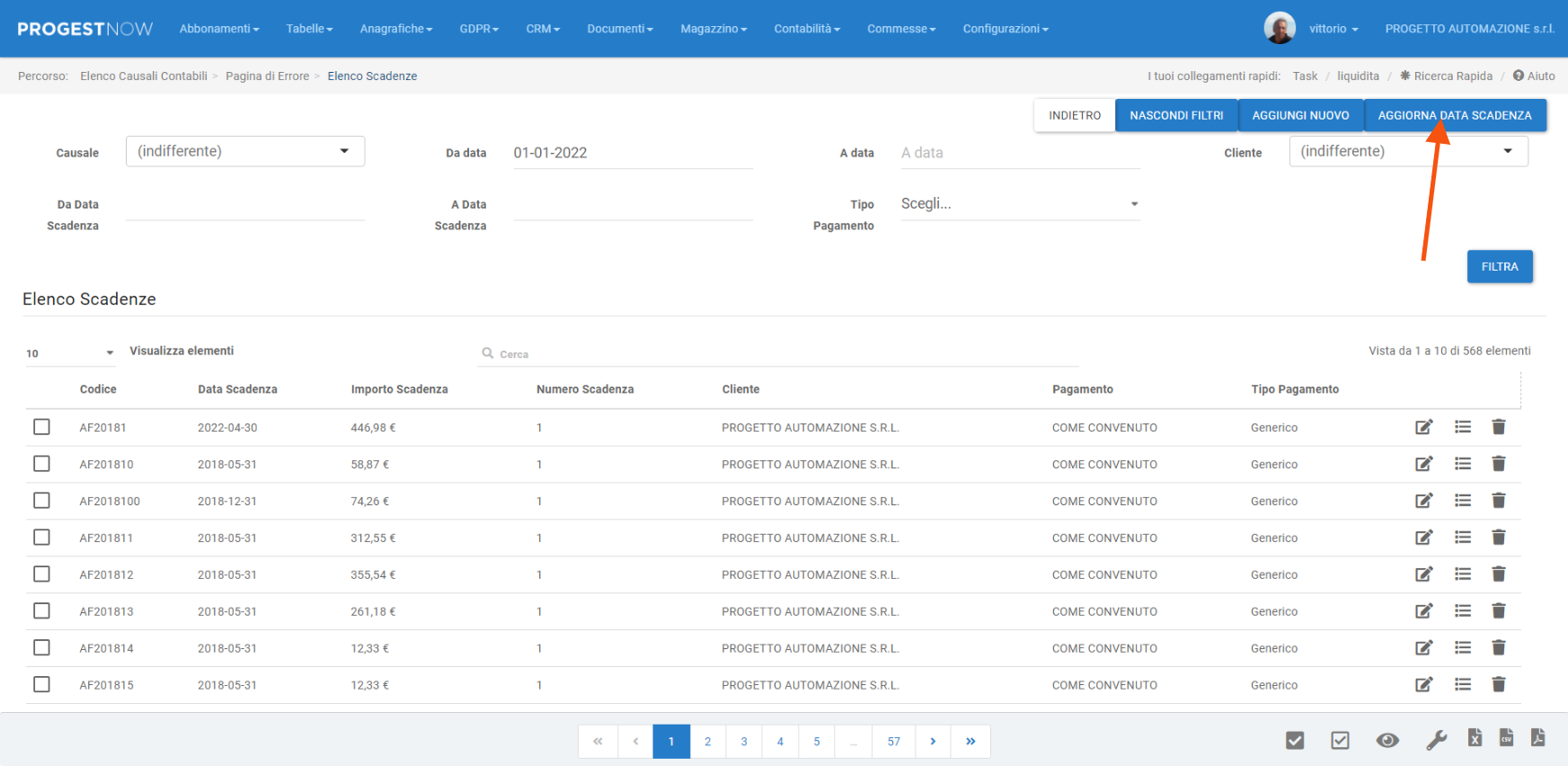Open the Tipo Pagamento dropdown
This screenshot has width=1568, height=766.
tap(1019, 204)
